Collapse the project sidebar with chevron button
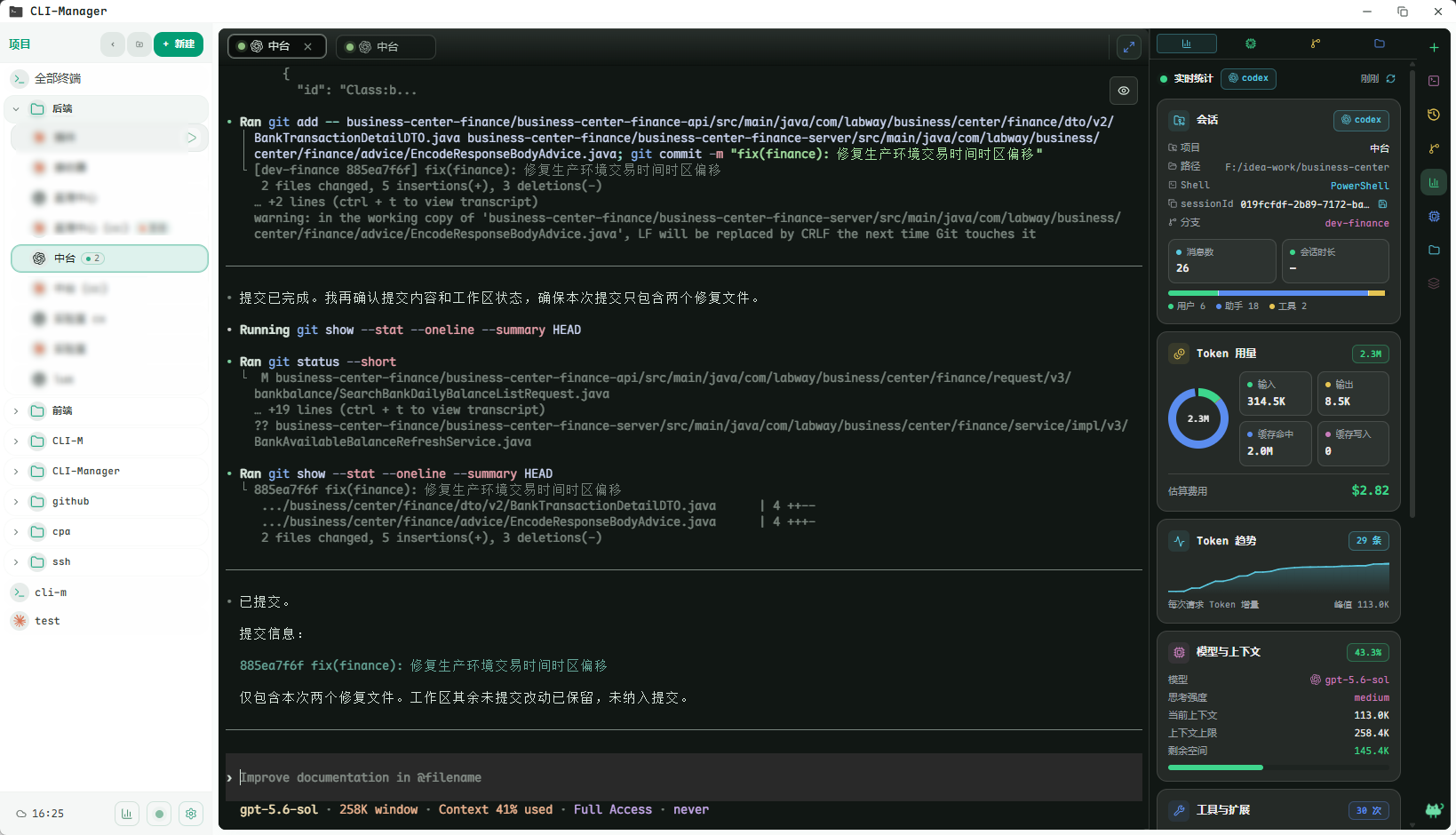The image size is (1456, 835). [x=113, y=44]
